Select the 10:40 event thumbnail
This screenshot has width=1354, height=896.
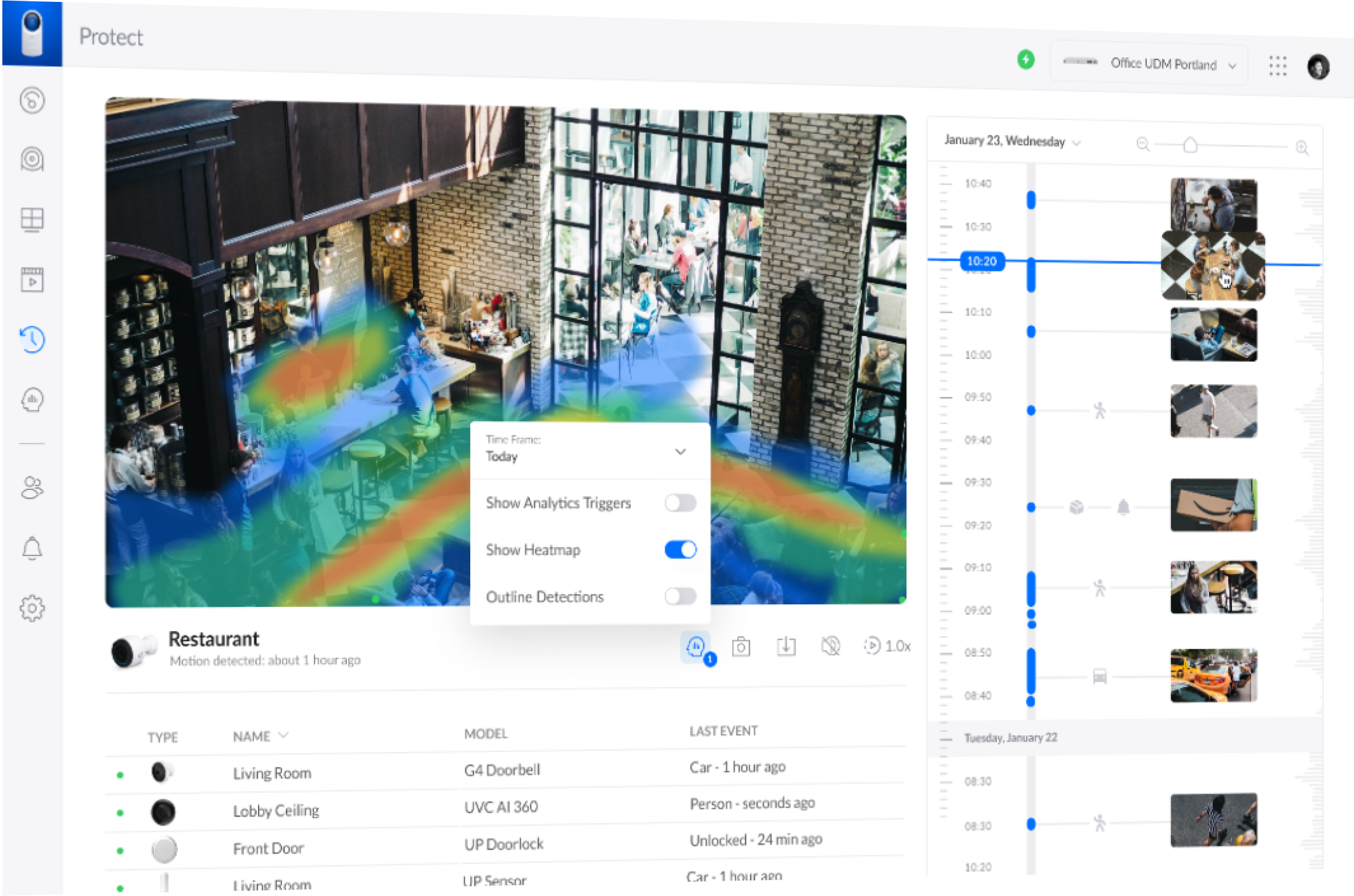1214,205
